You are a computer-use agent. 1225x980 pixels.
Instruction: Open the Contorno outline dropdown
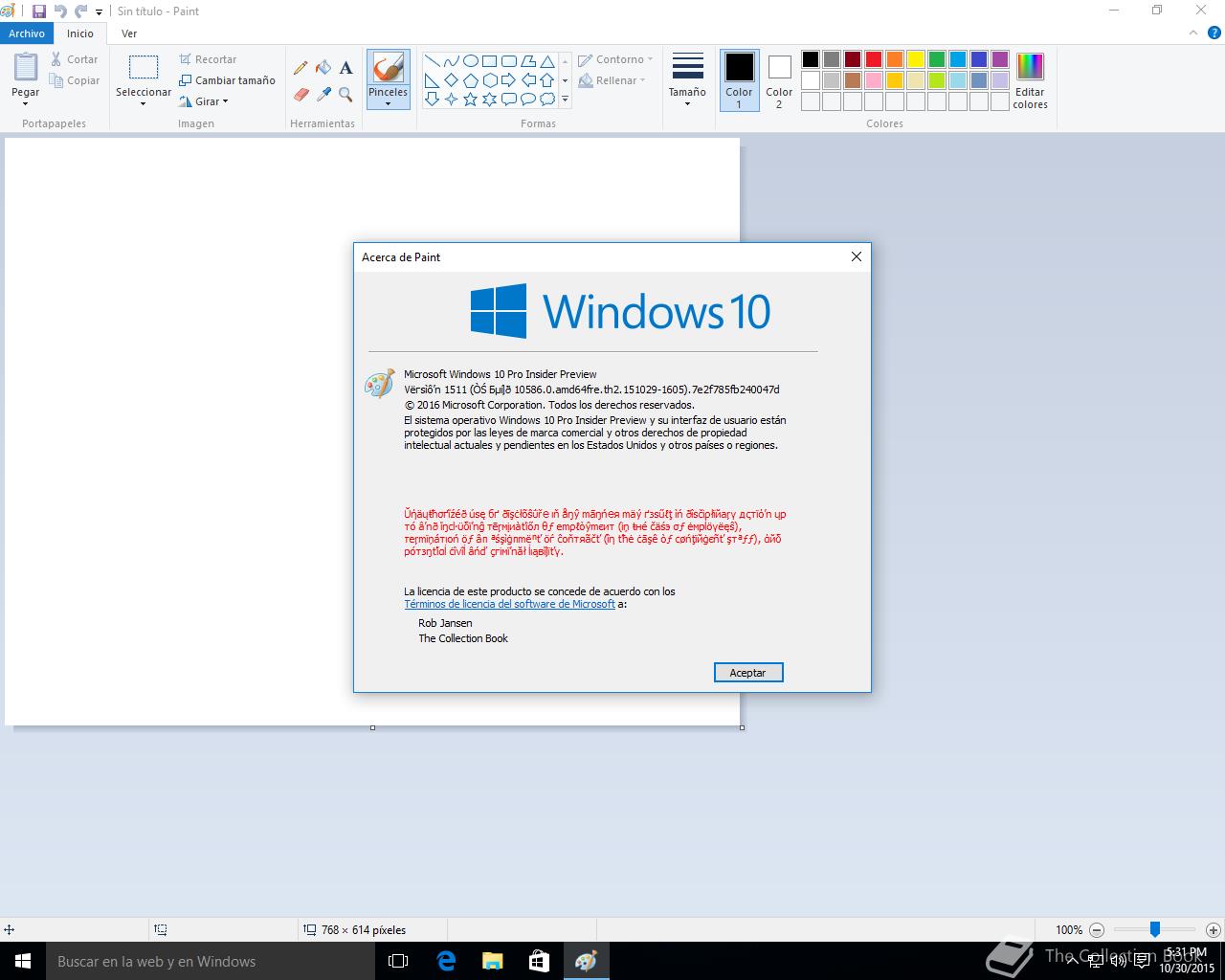click(615, 59)
